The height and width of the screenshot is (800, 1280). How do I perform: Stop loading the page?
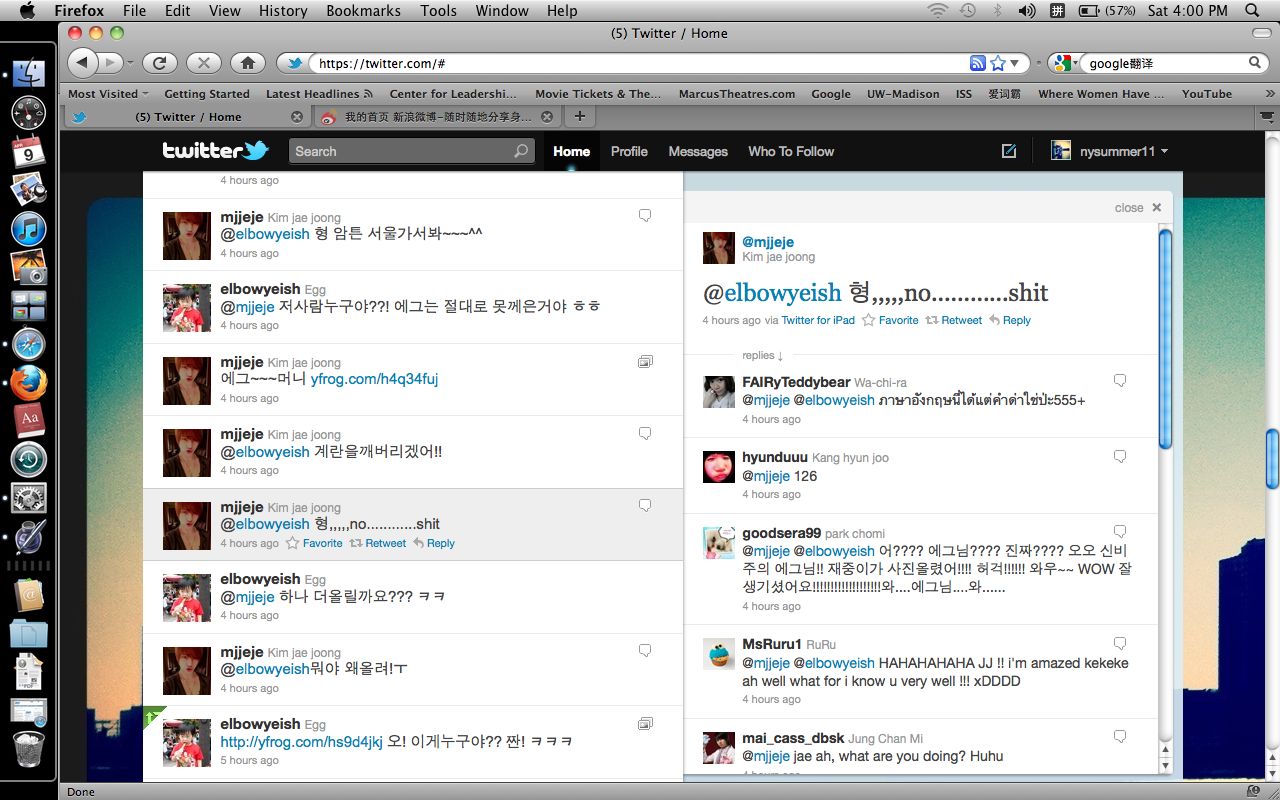pos(203,63)
